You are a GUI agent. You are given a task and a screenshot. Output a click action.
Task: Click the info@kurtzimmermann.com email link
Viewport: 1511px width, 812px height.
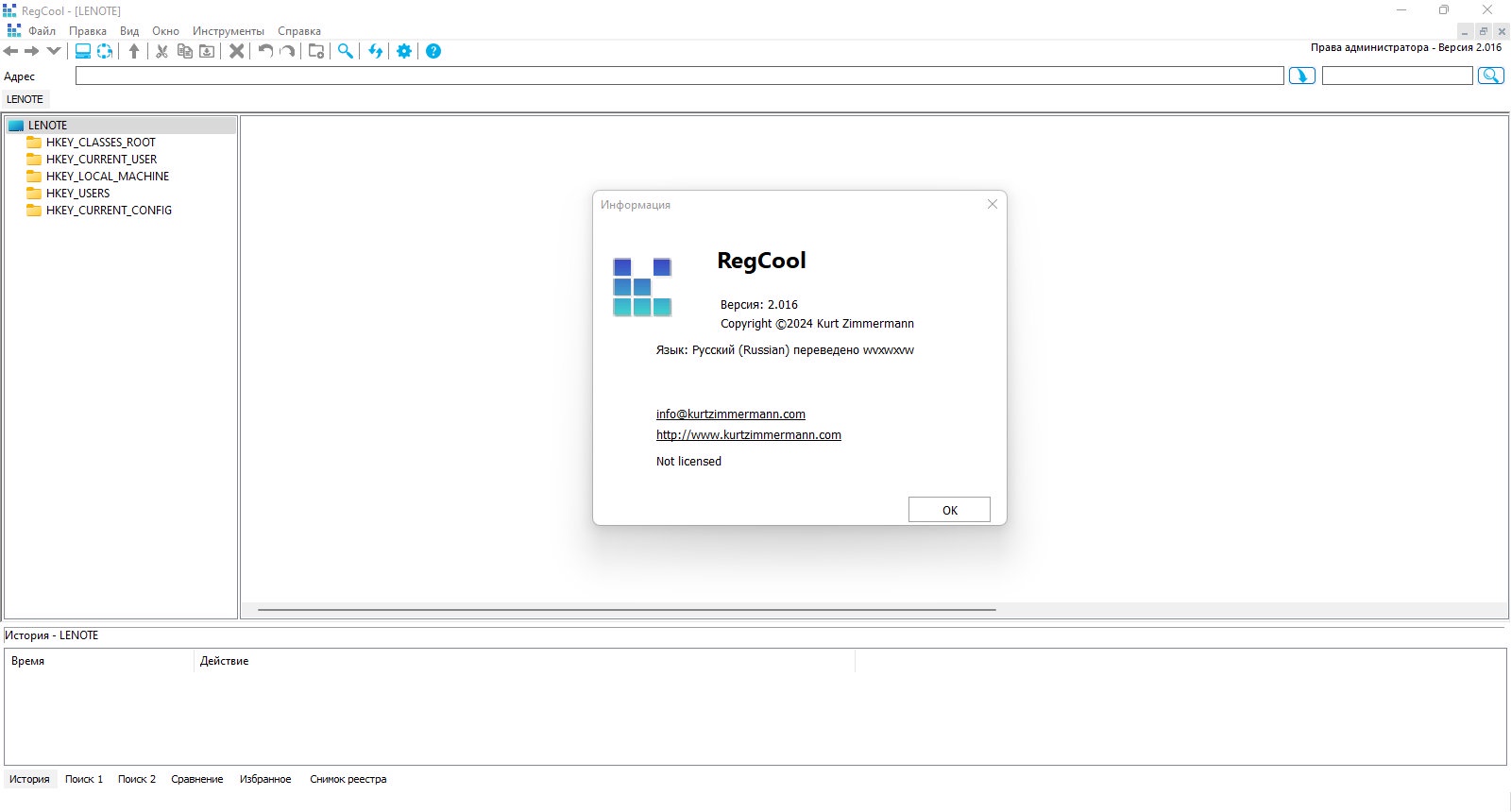tap(731, 414)
